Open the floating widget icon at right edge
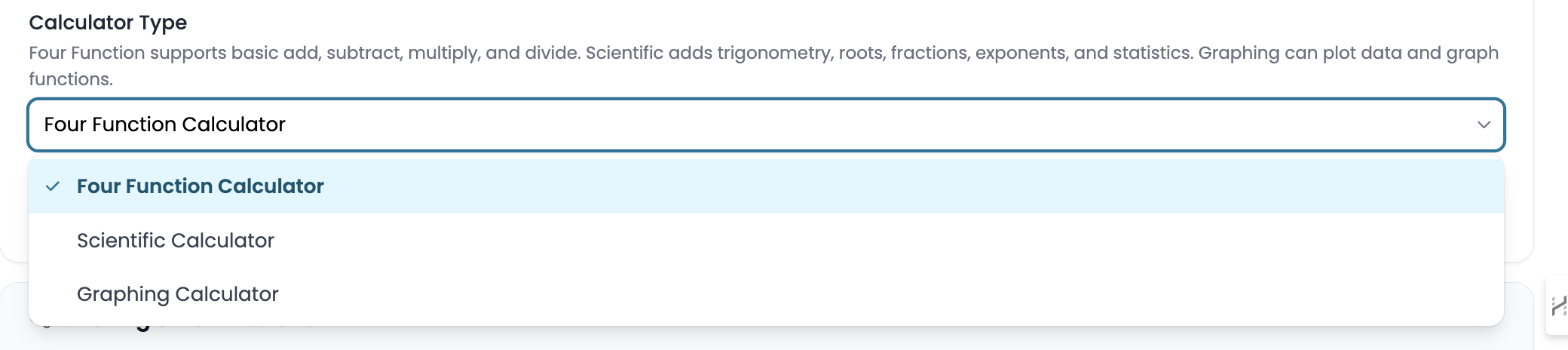This screenshot has width=1568, height=350. (1558, 305)
